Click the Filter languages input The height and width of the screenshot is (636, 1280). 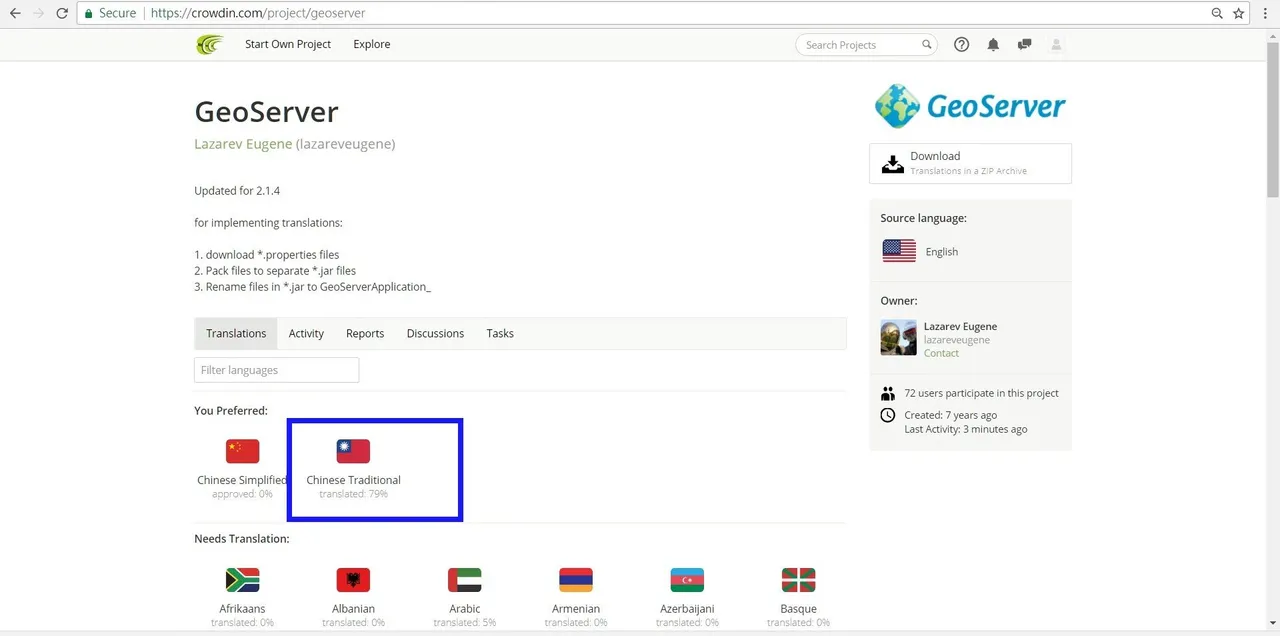(276, 370)
